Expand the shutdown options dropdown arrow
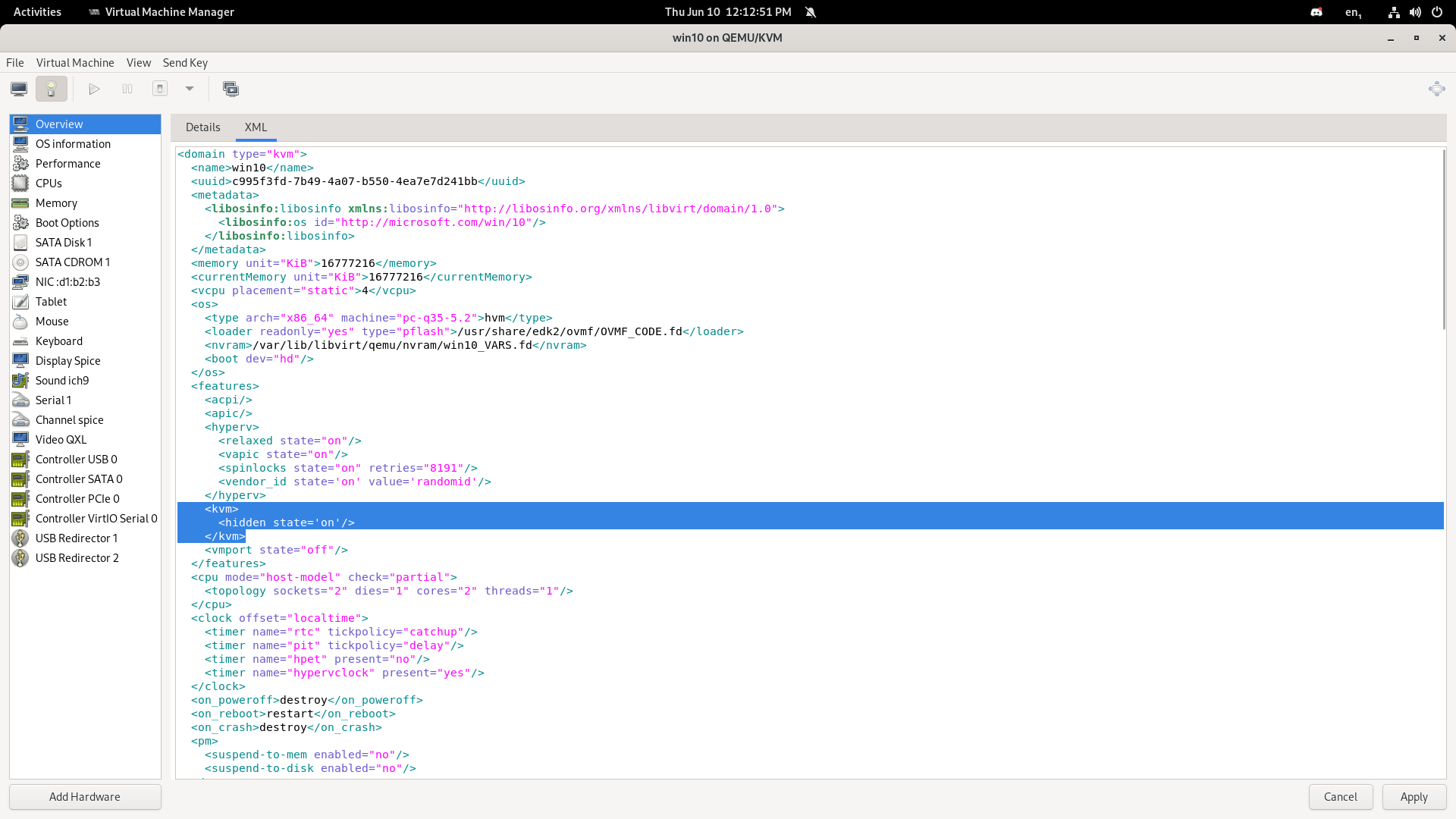Image resolution: width=1456 pixels, height=819 pixels. tap(190, 89)
